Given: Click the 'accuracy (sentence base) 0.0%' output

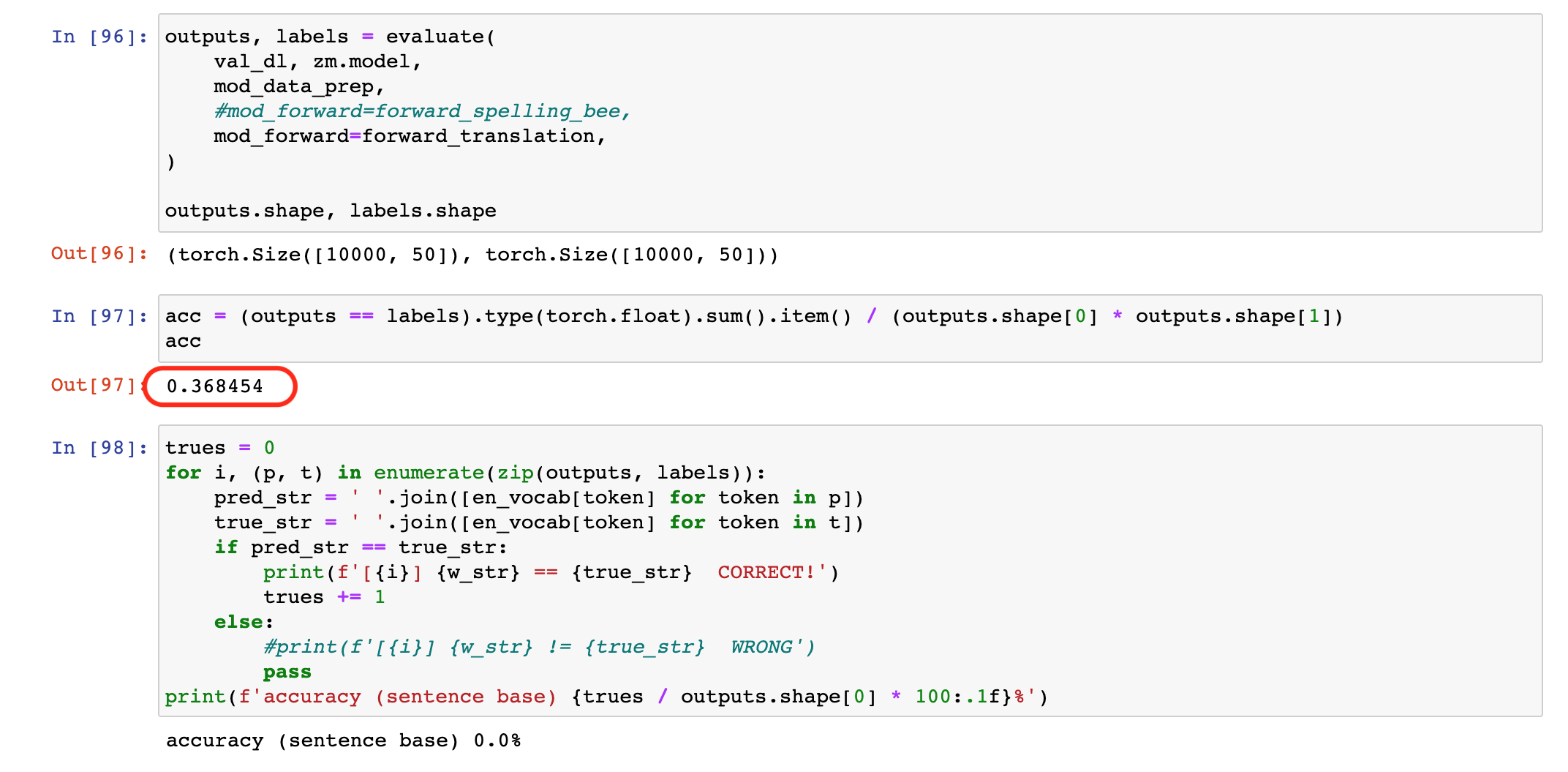Looking at the screenshot, I should 344,741.
